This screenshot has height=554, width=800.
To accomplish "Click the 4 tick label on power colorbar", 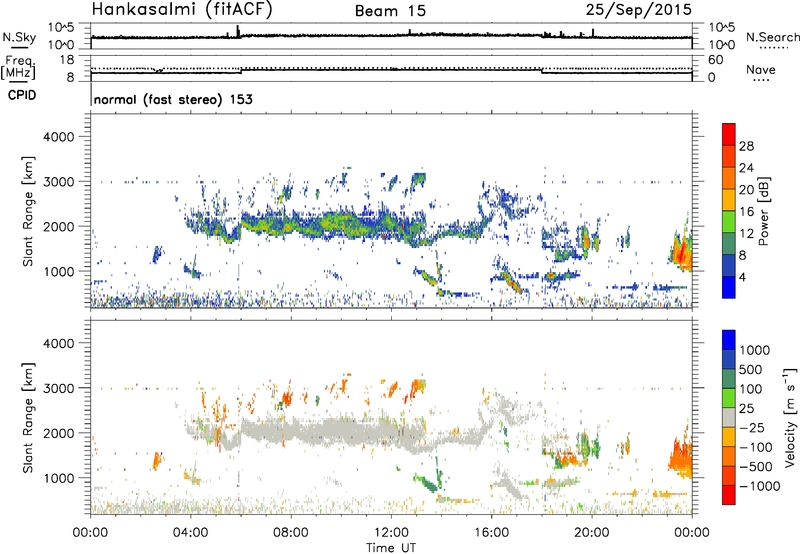I will click(743, 277).
